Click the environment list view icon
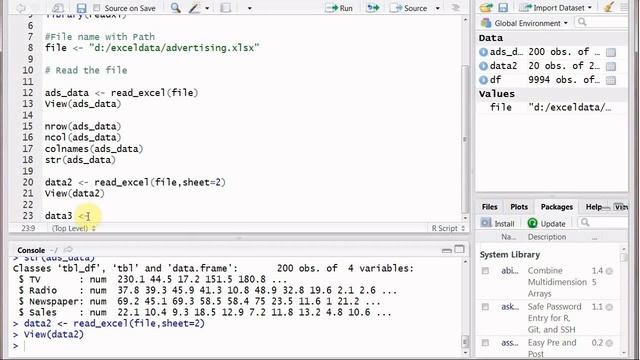Image resolution: width=640 pixels, height=360 pixels. tap(624, 7)
